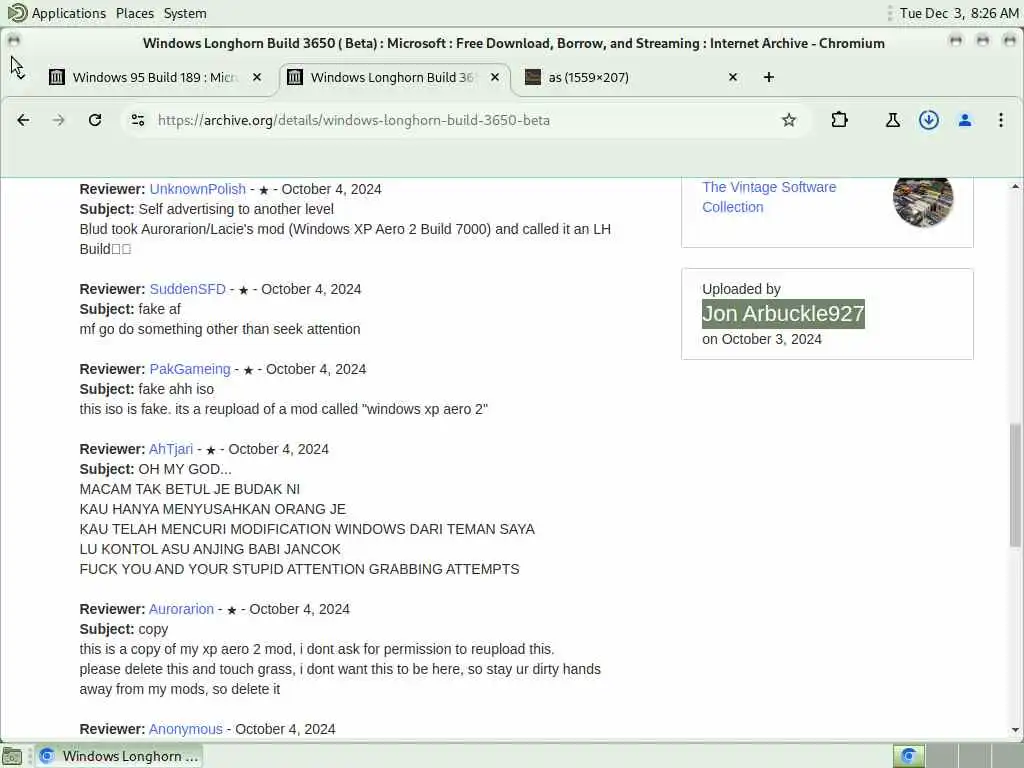Screen dimensions: 1024x768
Task: Reload the archive.org page
Action: point(95,120)
